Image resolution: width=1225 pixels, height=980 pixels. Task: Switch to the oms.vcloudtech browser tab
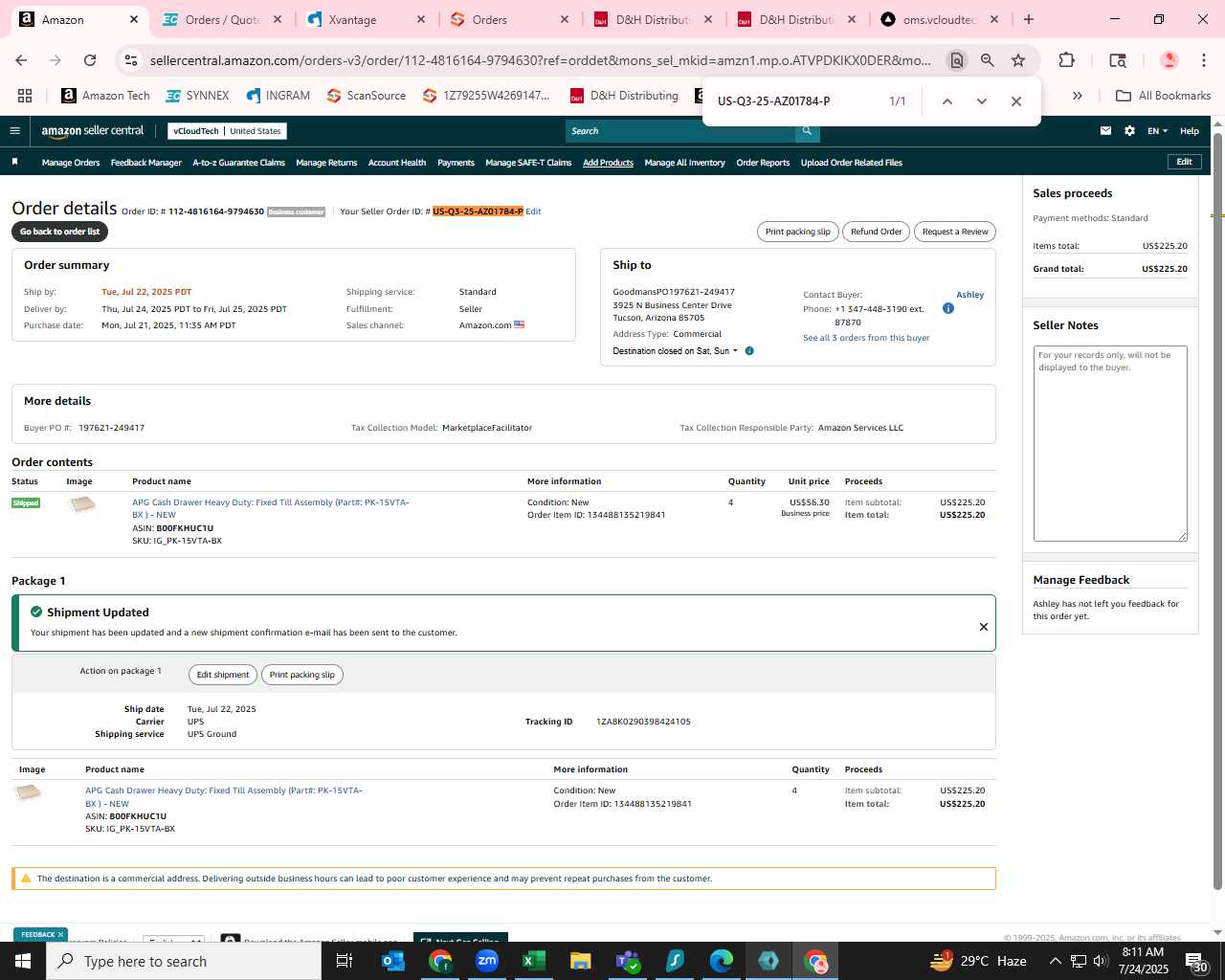pyautogui.click(x=940, y=19)
